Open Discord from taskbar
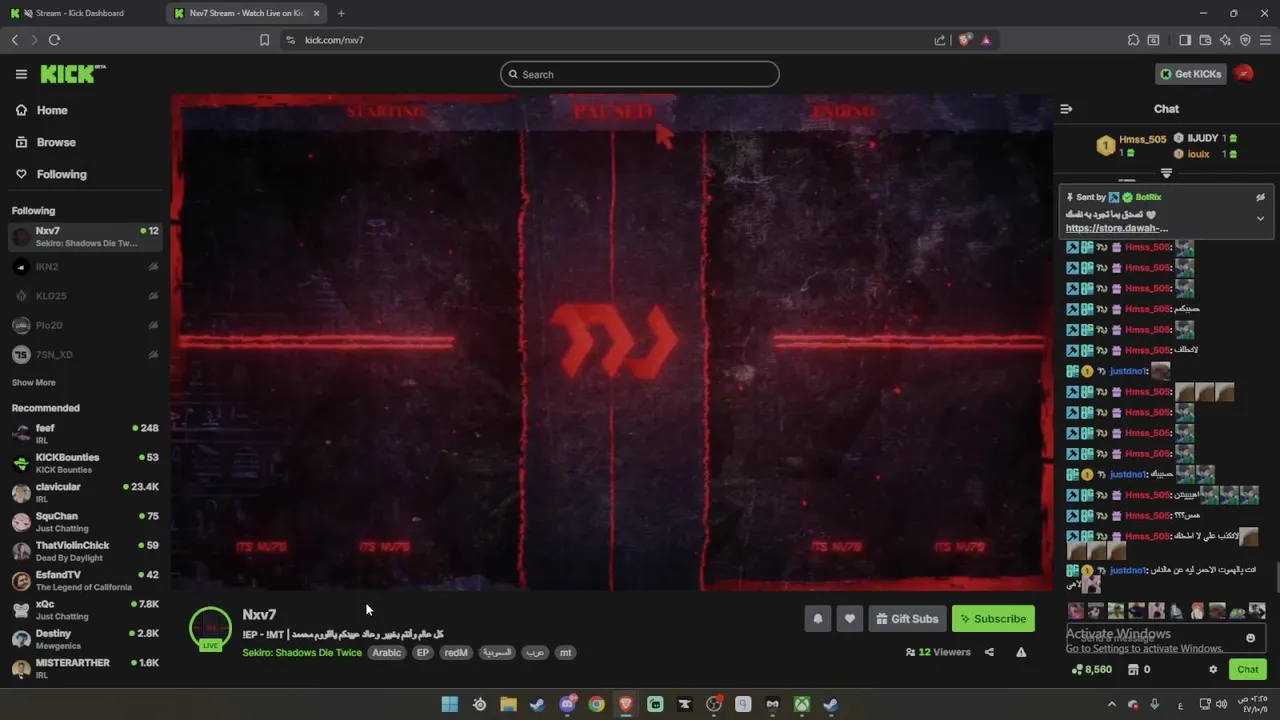 click(x=567, y=704)
